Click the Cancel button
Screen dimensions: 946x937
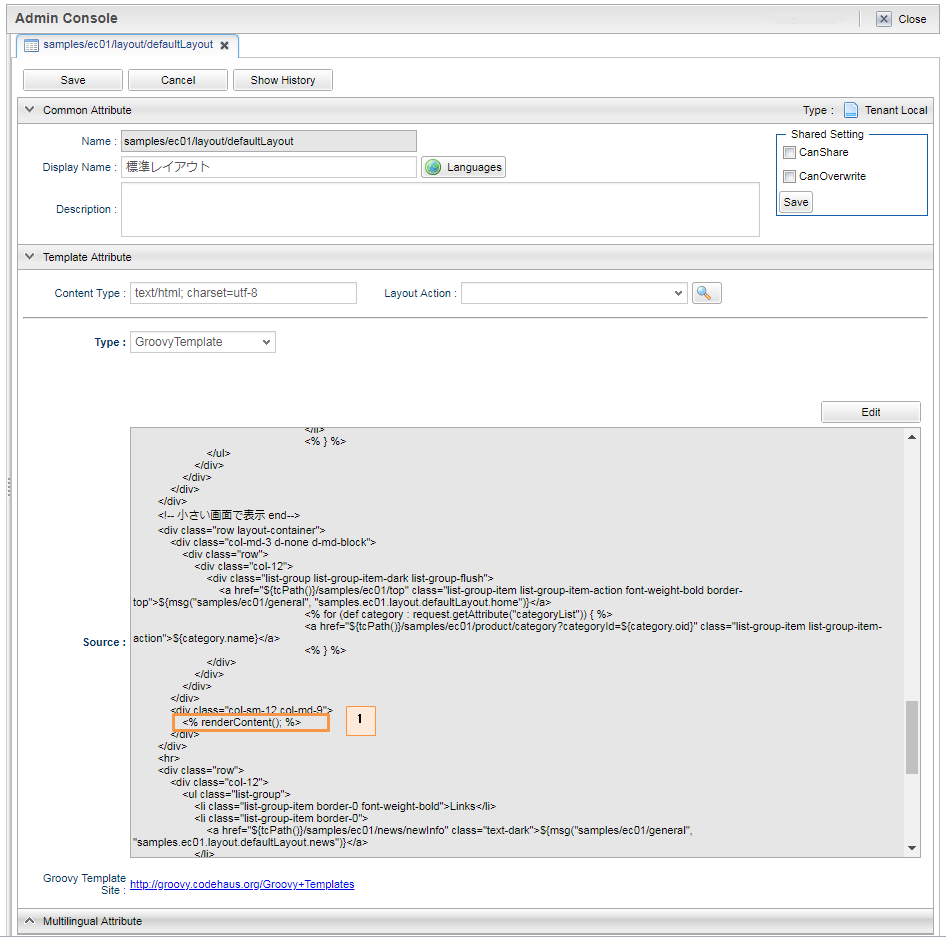point(178,80)
